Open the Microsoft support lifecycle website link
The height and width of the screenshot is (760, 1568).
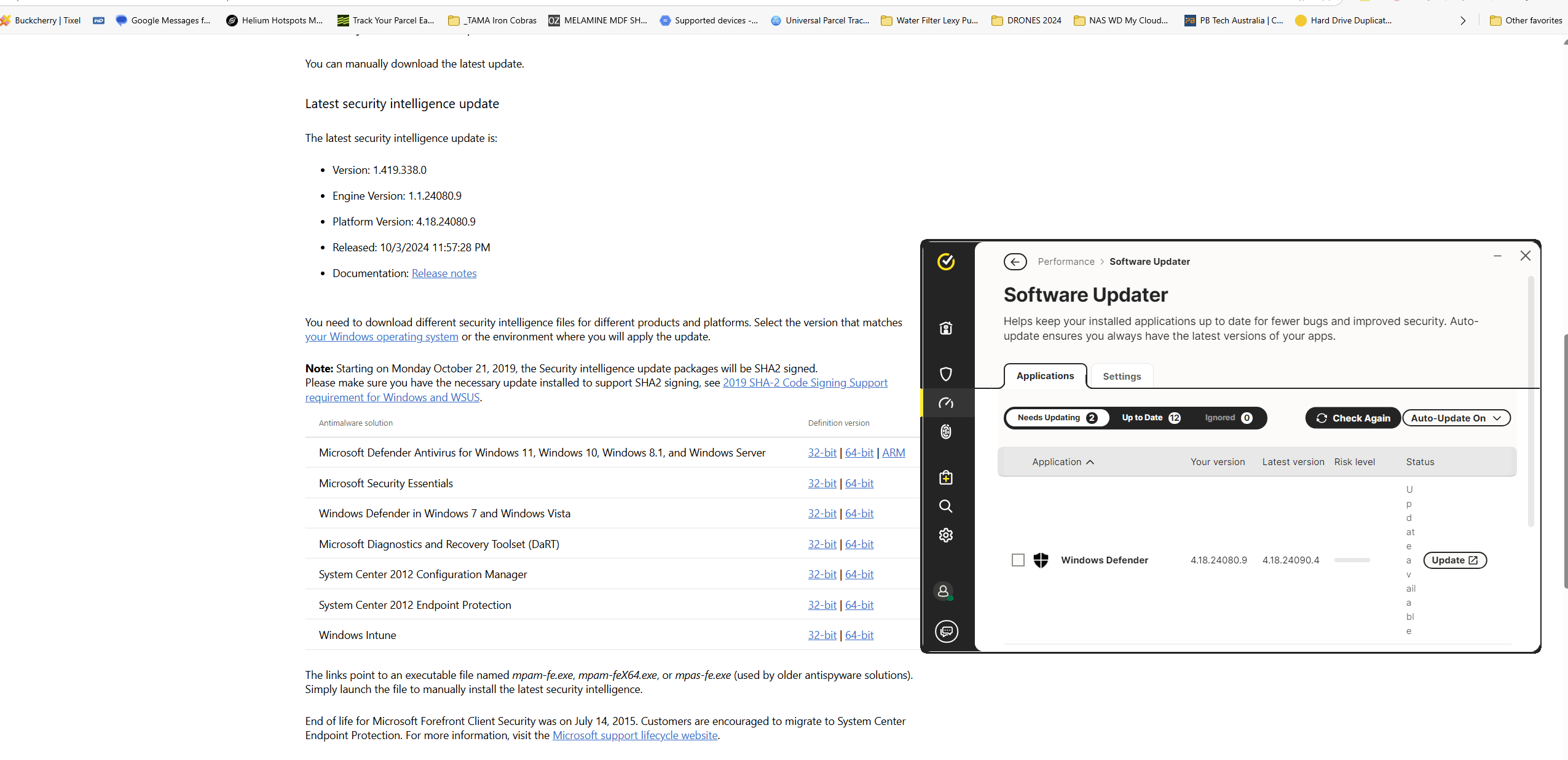635,735
